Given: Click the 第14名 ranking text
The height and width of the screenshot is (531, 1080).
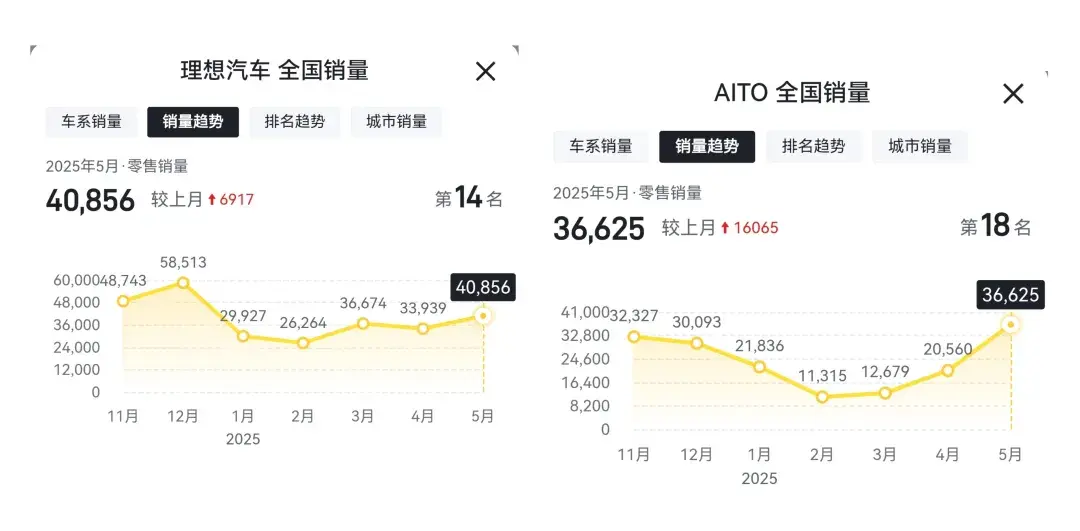Looking at the screenshot, I should (x=468, y=198).
